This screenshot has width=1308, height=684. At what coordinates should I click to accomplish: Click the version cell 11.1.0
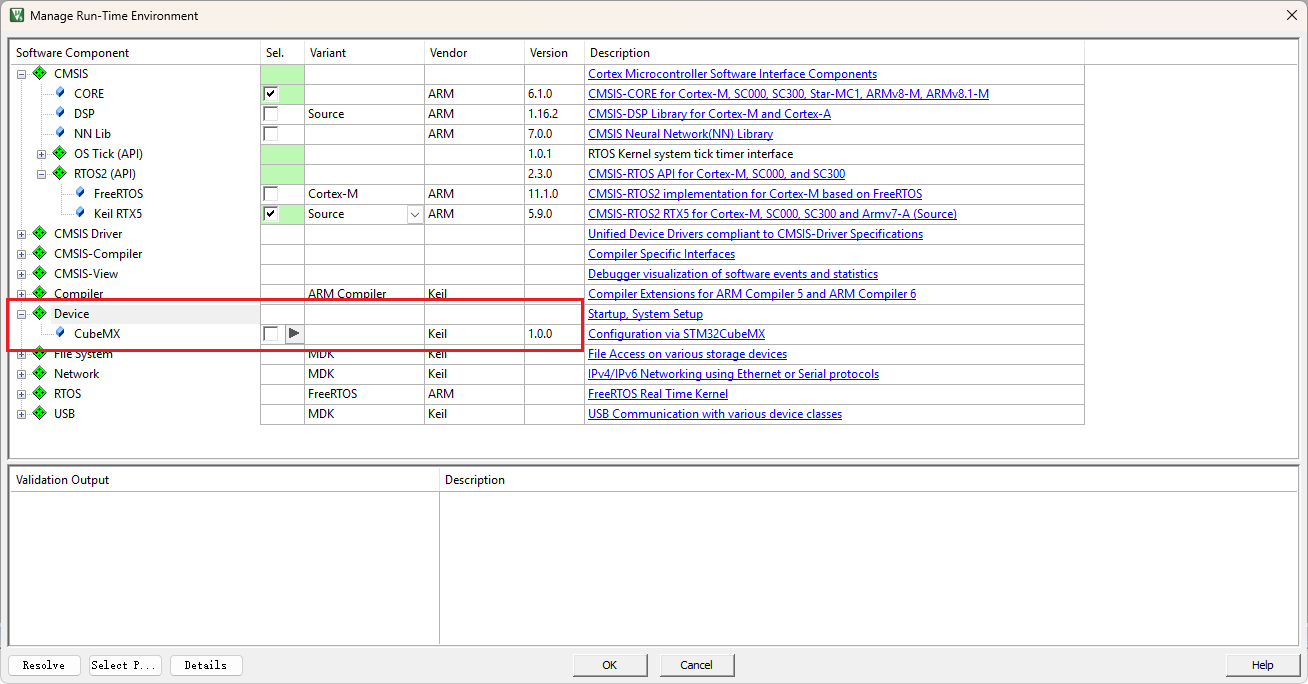[554, 194]
